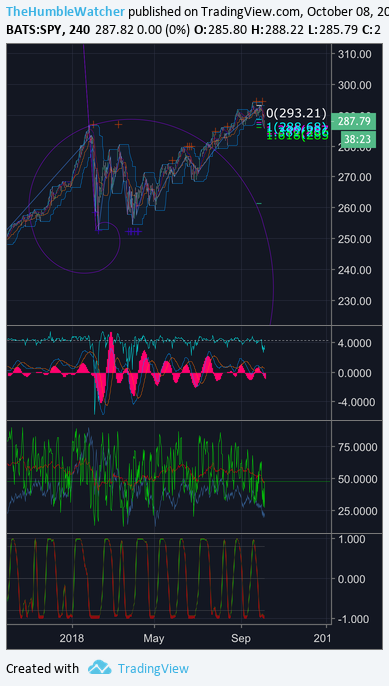Click the H:288.22 high value
Viewport: 389px width, 686px height.
pyautogui.click(x=278, y=30)
